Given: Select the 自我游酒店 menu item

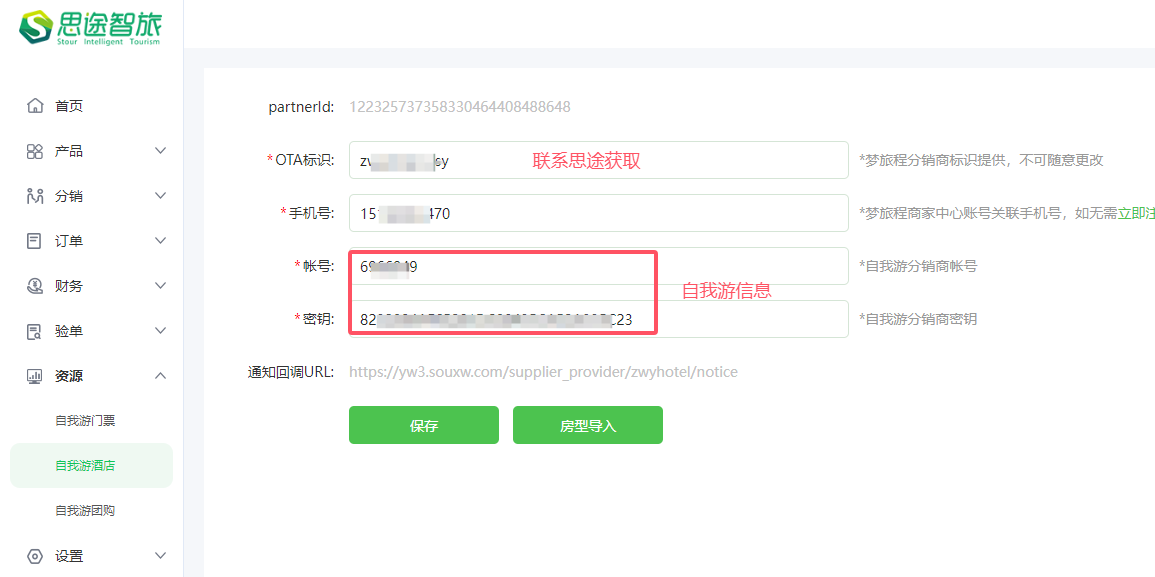Looking at the screenshot, I should coord(85,466).
